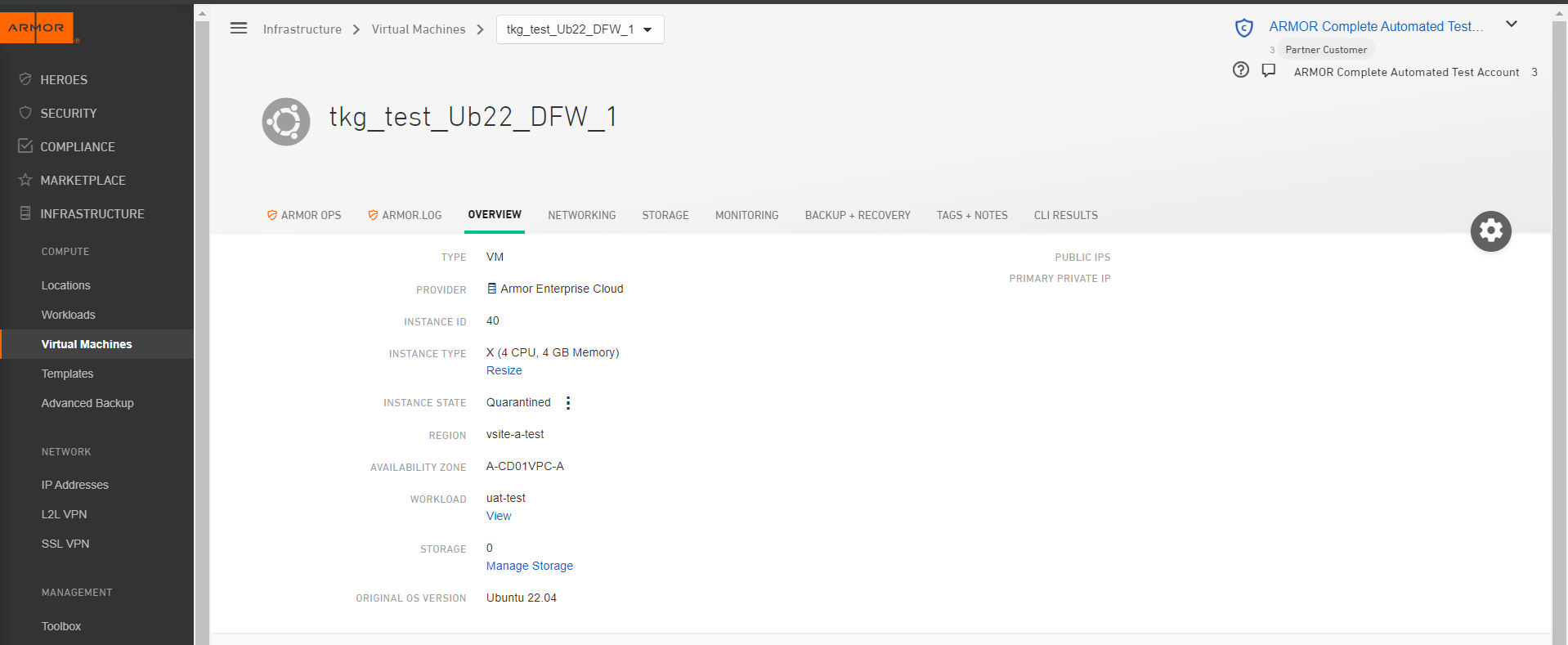
Task: Select Templates in the sidebar
Action: pyautogui.click(x=67, y=374)
